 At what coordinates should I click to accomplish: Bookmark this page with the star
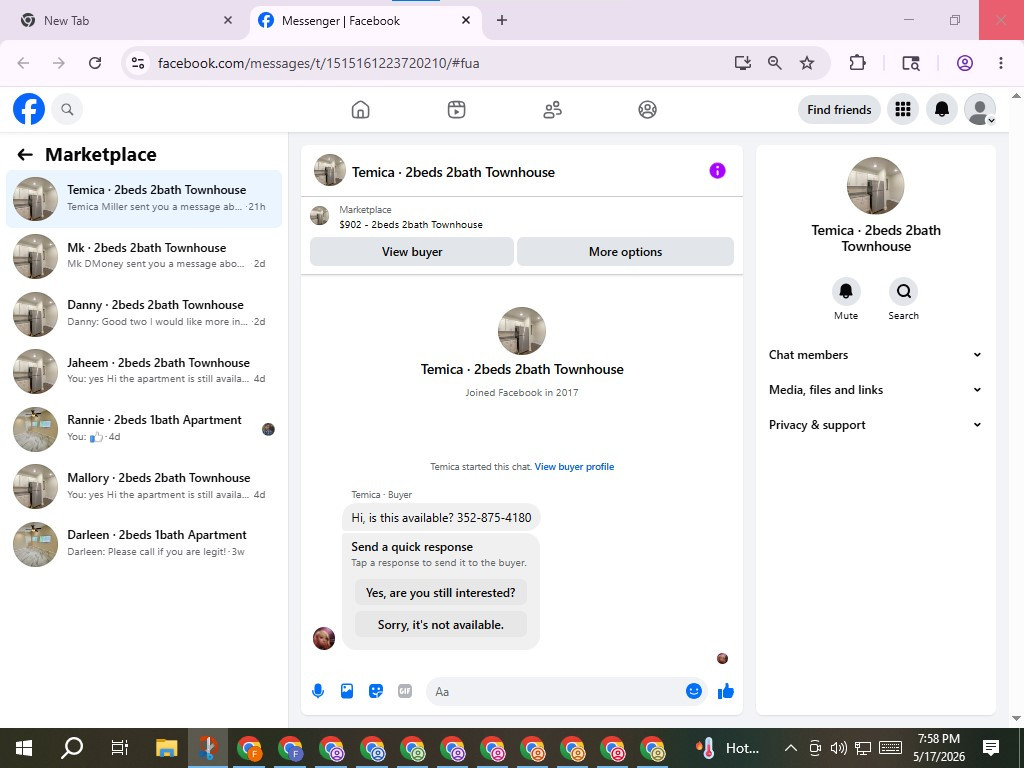807,63
